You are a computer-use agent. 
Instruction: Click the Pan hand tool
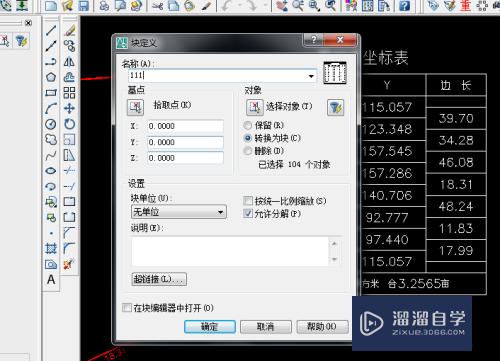[282, 6]
